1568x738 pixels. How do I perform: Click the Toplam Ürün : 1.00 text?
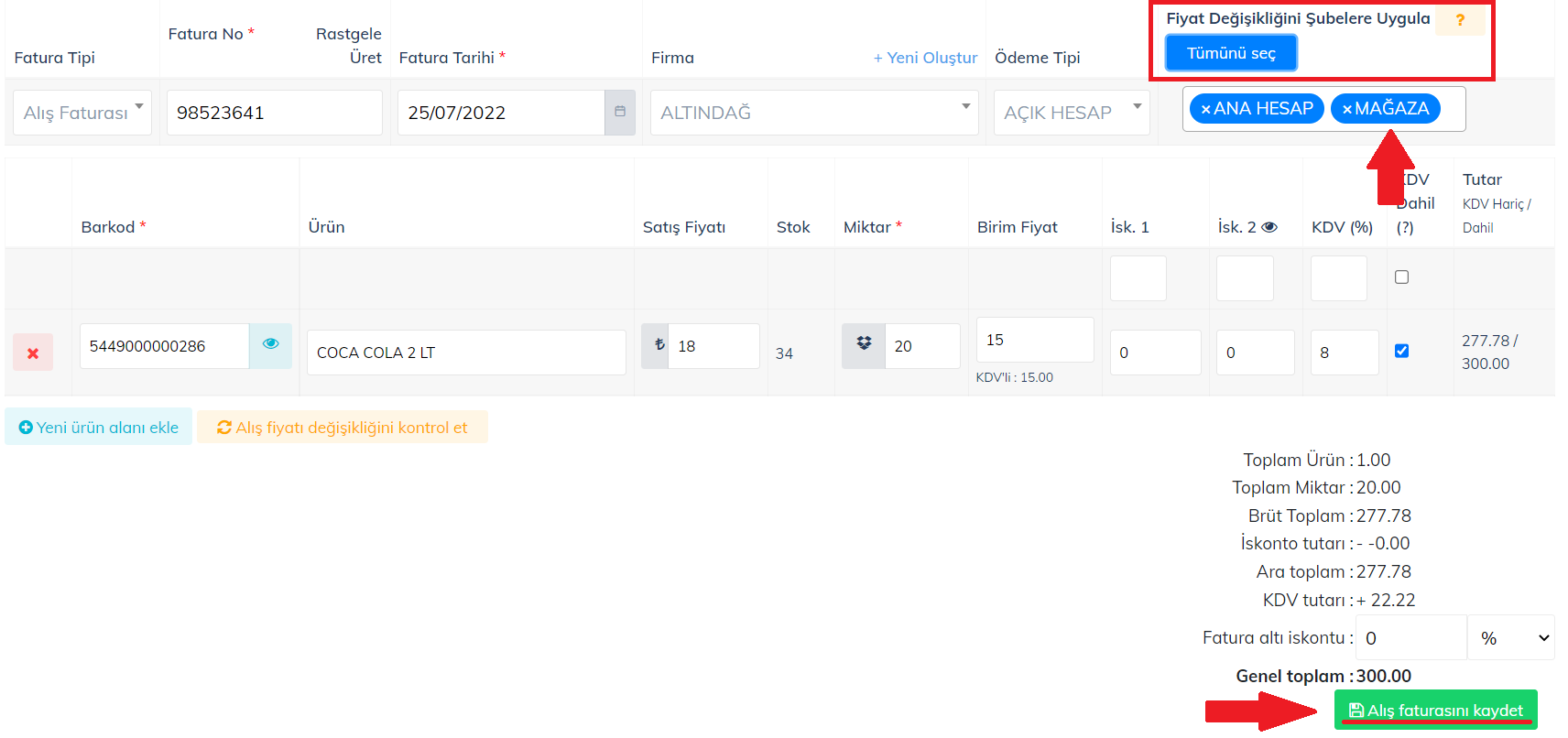1317,460
